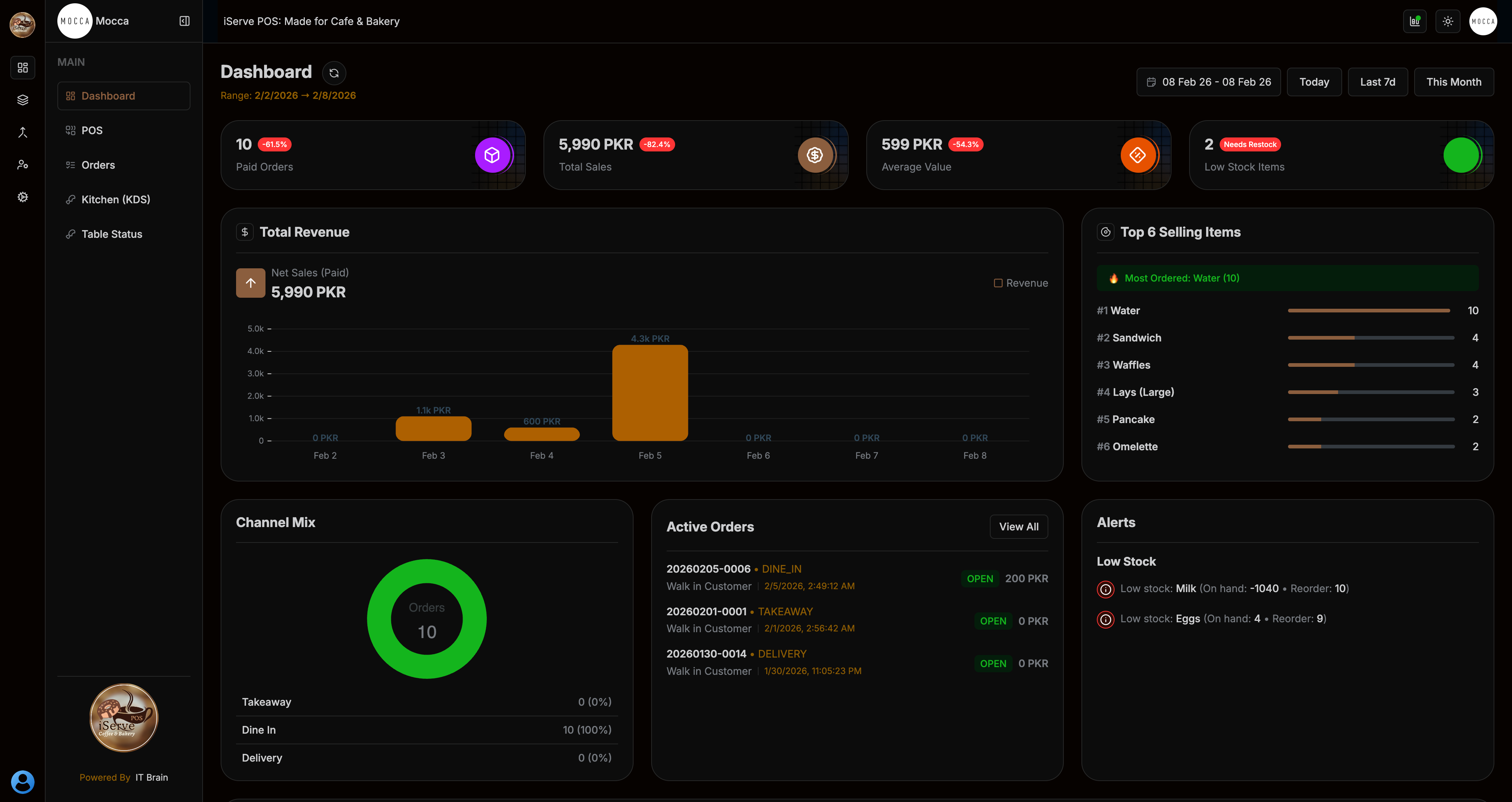This screenshot has width=1512, height=802.
Task: Toggle light/dark theme sun icon
Action: 1447,21
